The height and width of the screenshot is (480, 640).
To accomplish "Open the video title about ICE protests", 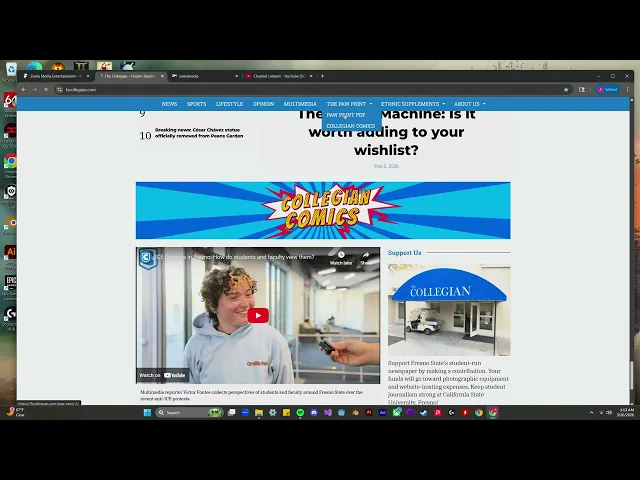I will [x=236, y=257].
